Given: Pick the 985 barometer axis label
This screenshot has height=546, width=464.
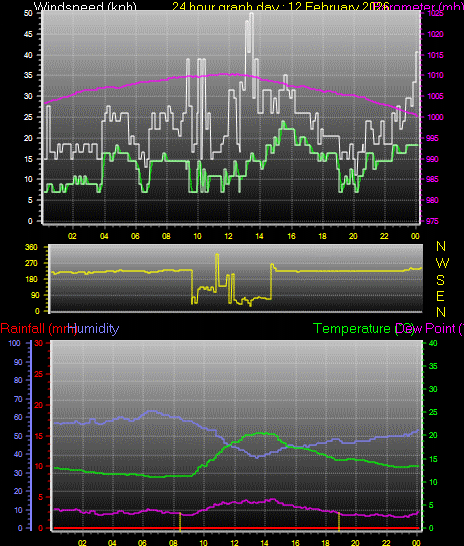Looking at the screenshot, I should [433, 179].
